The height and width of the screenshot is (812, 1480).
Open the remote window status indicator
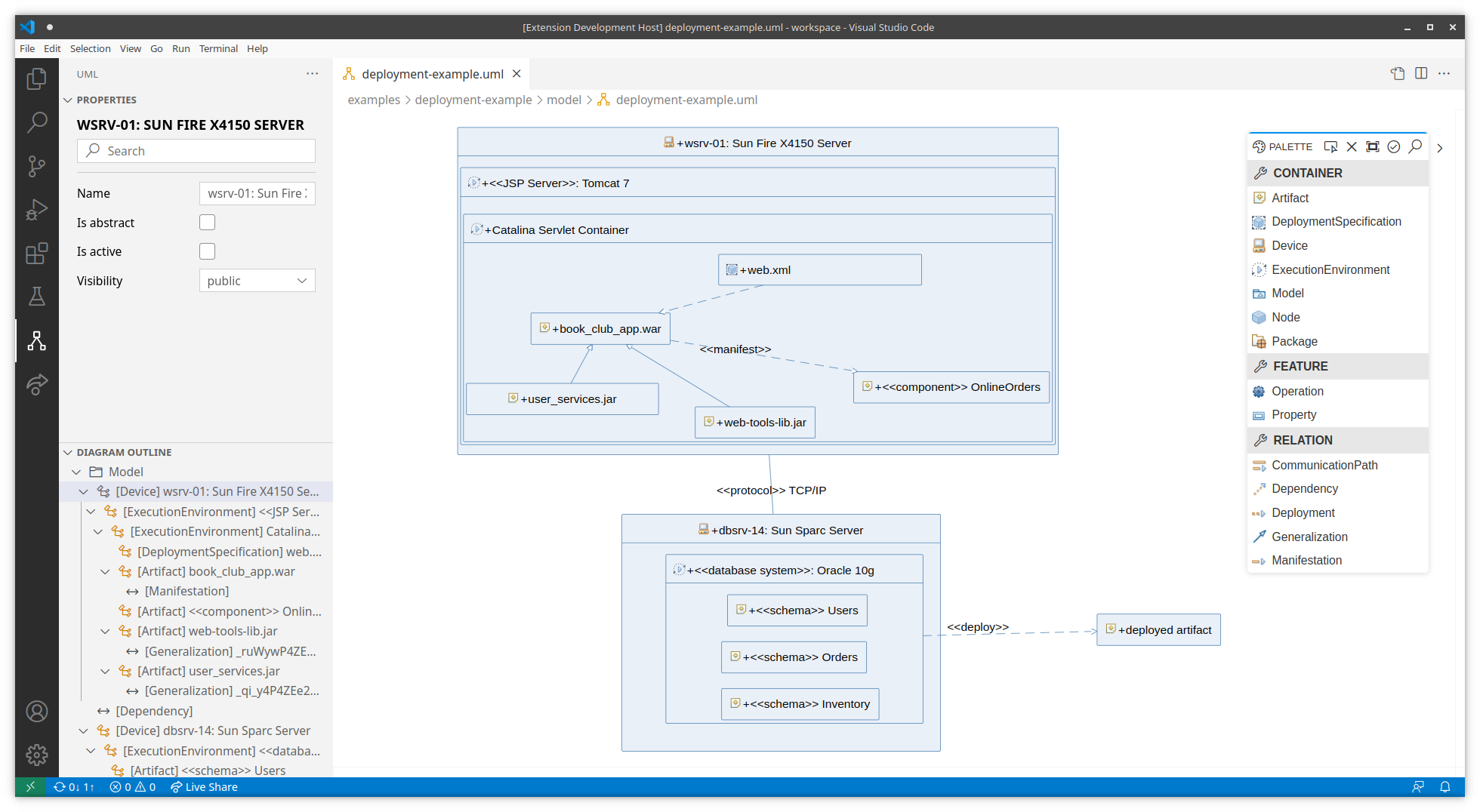pos(30,787)
